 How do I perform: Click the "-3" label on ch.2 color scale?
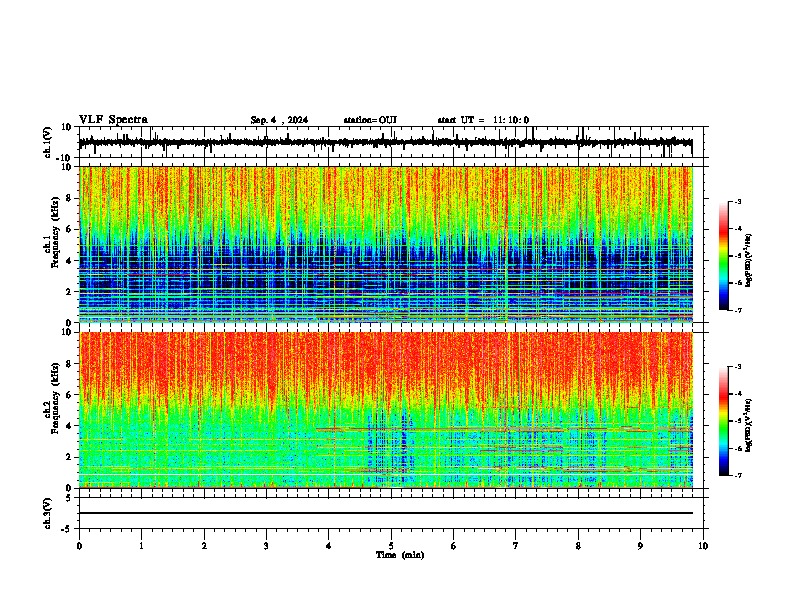[737, 367]
